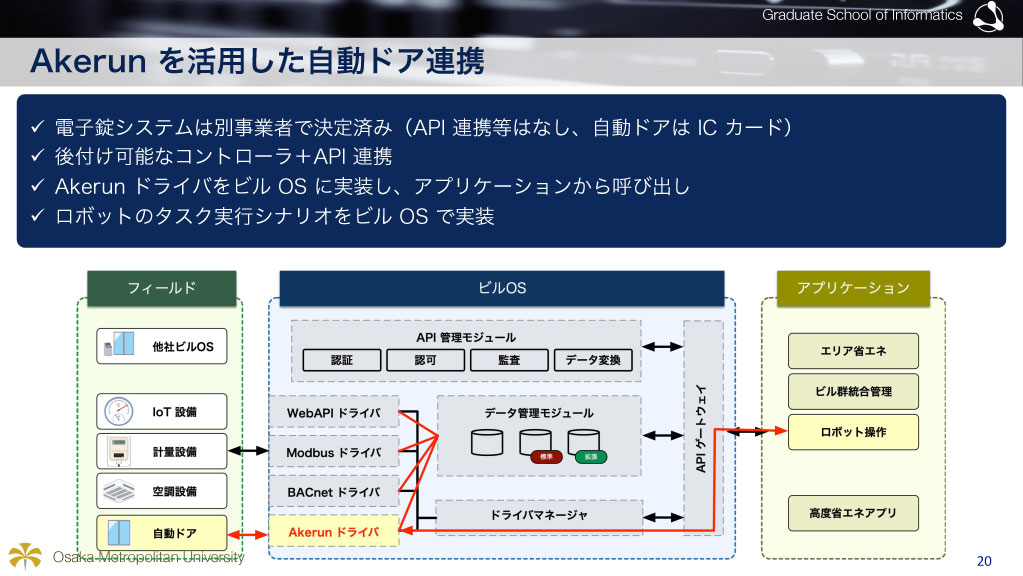Click the slide title Akerun を活用した自動ドア連携
Image resolution: width=1023 pixels, height=576 pixels.
coord(257,61)
